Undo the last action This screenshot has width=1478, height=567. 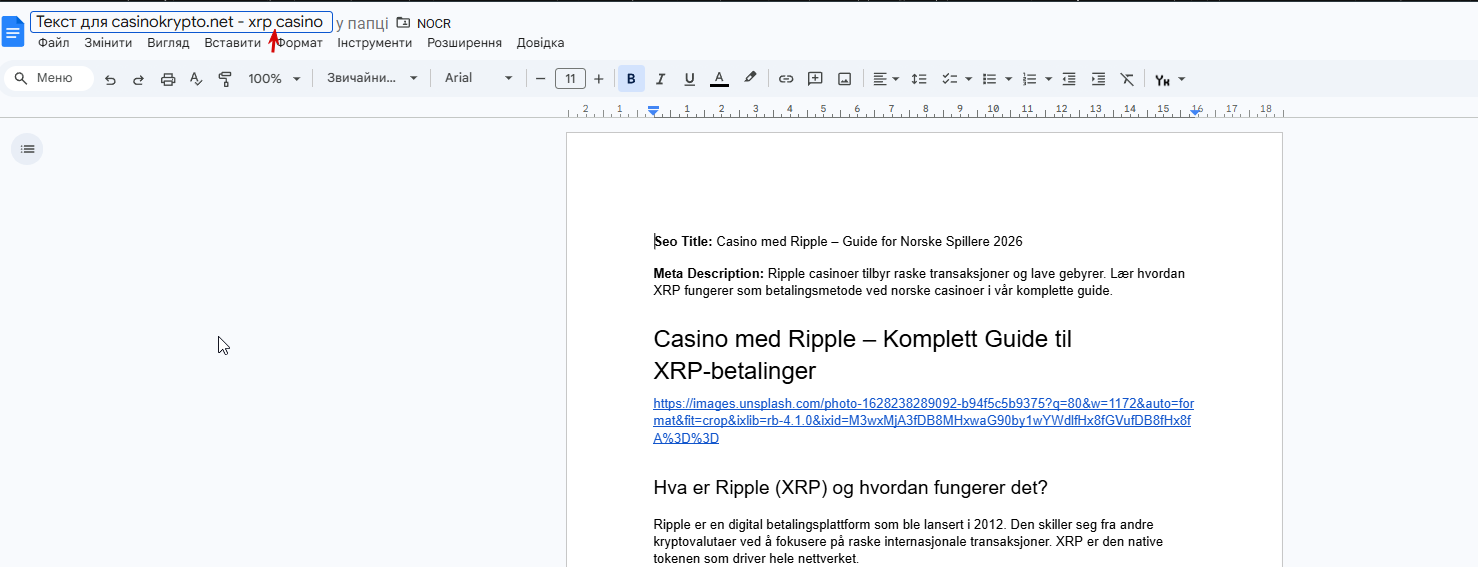pos(110,79)
